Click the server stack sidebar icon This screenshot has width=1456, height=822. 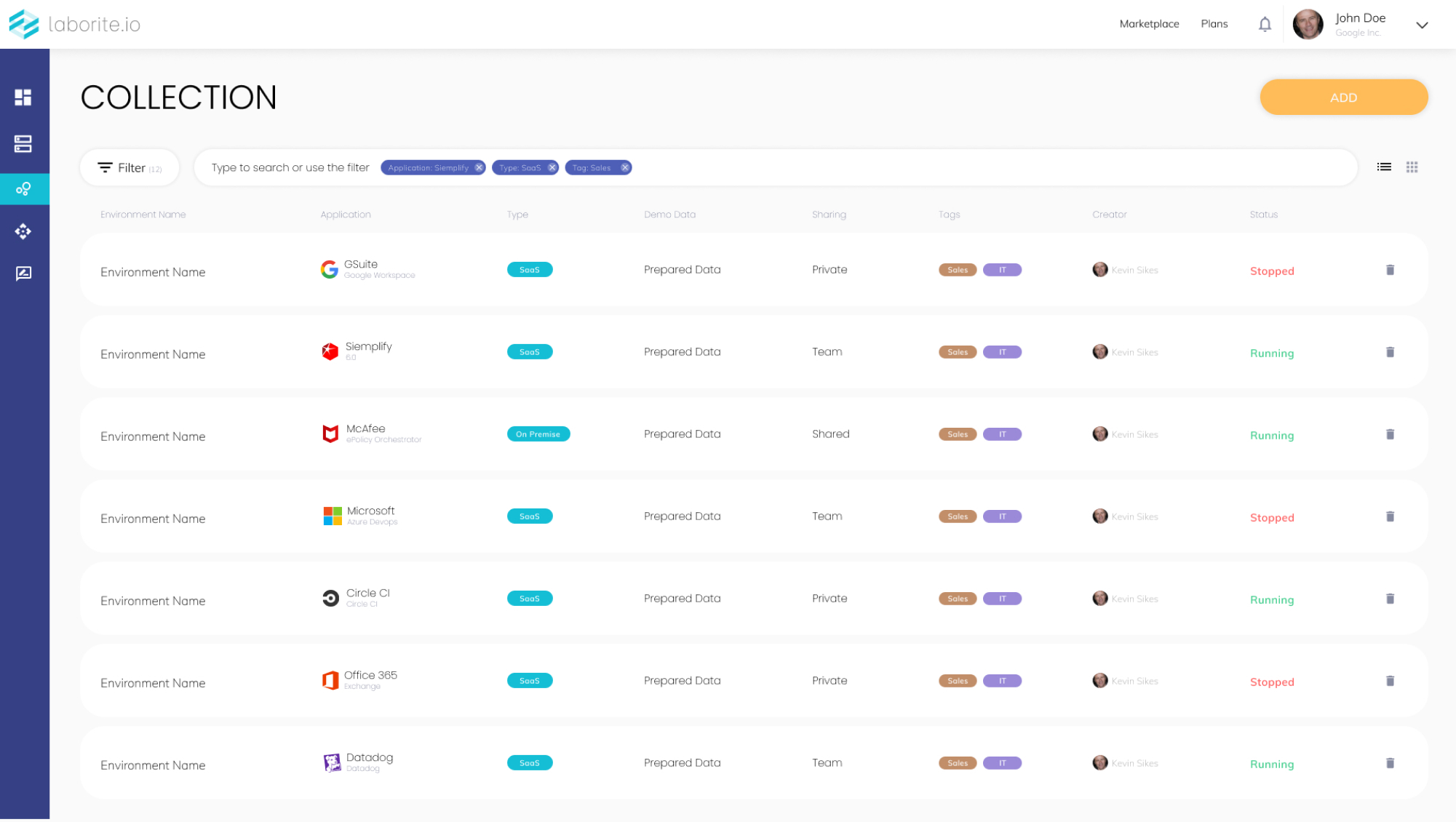click(x=23, y=144)
